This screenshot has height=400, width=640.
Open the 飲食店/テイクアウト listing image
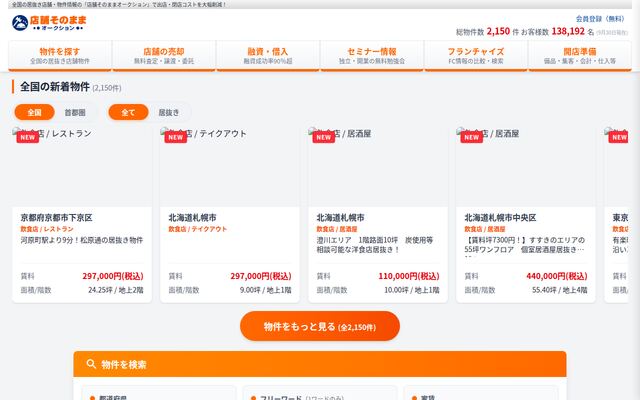(x=230, y=167)
